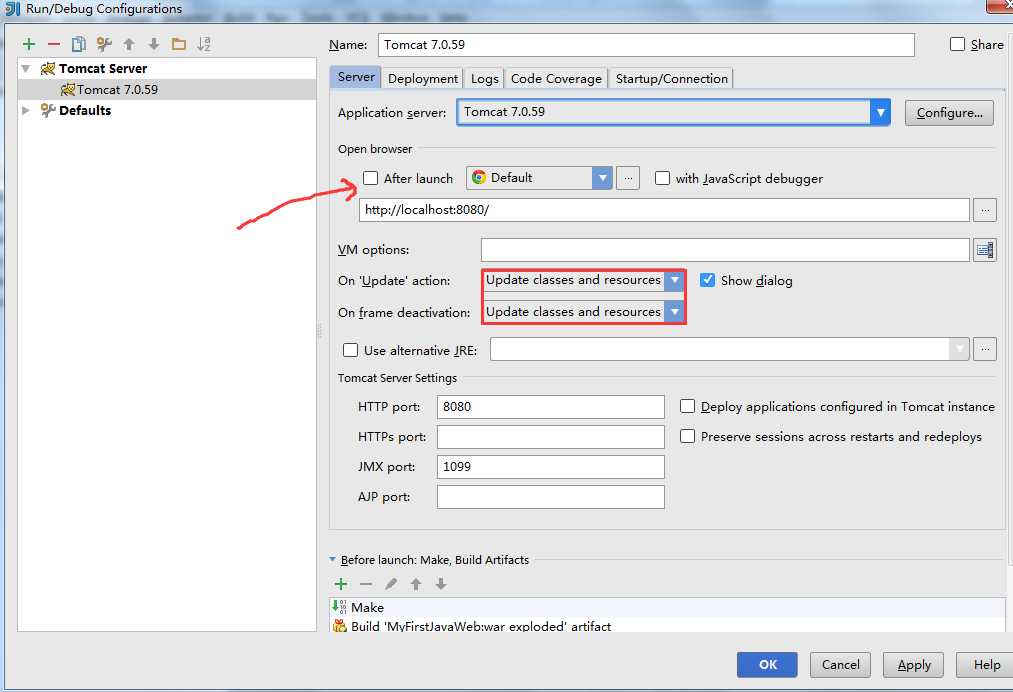
Task: Open the alternative JRE dropdown
Action: [x=959, y=349]
